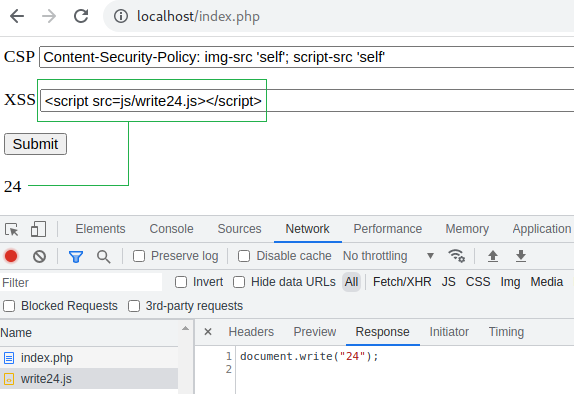
Task: Clear the network log
Action: coord(39,256)
